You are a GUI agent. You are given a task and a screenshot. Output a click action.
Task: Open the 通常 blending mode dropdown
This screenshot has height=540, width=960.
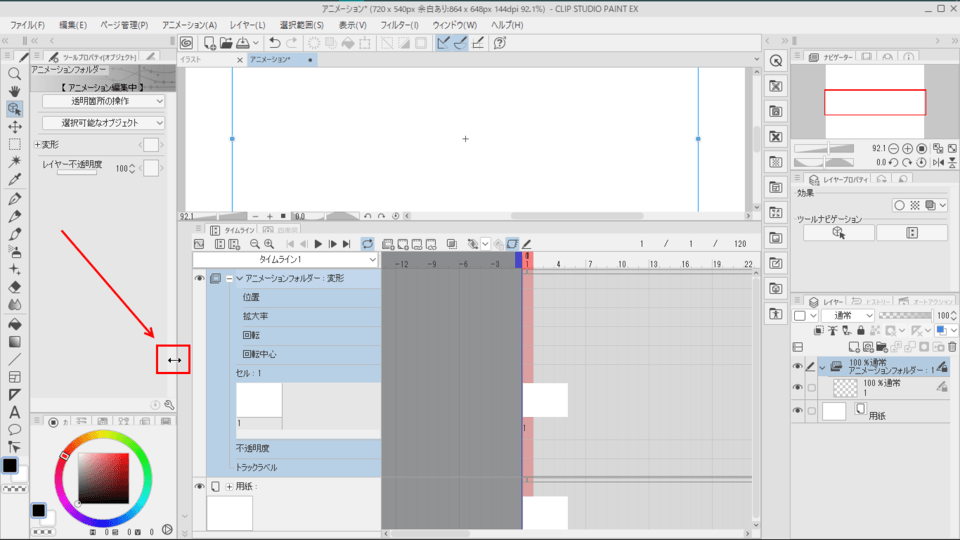pos(847,315)
